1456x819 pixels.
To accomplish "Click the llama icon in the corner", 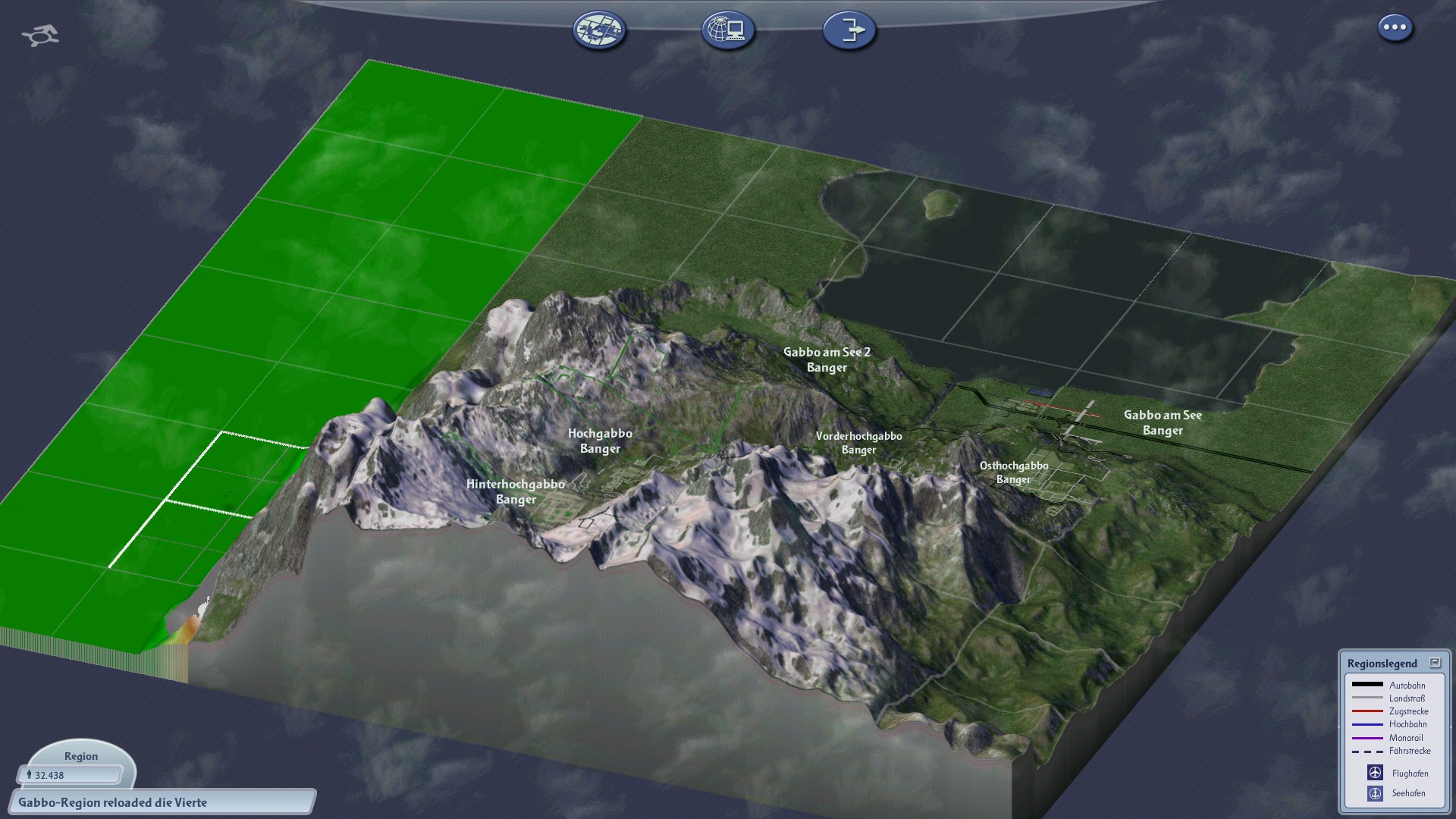I will point(40,35).
